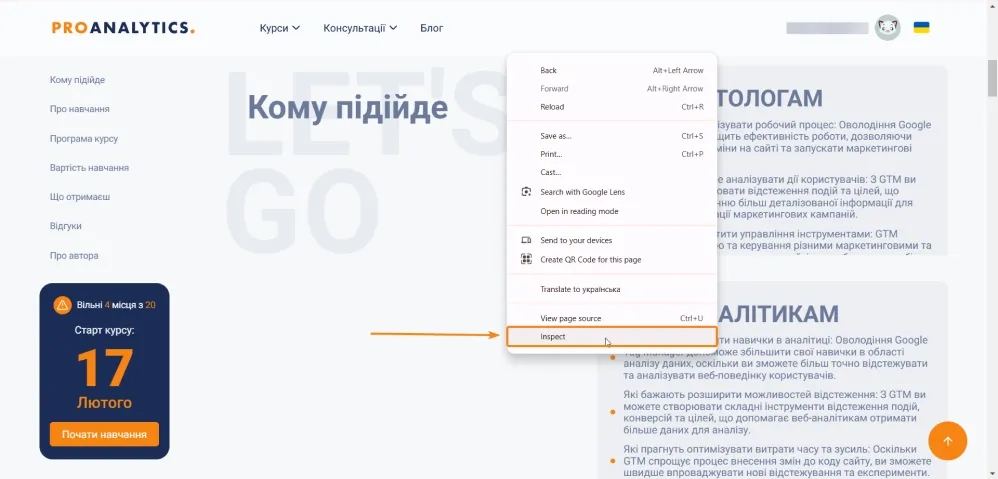Expand the Консультації dropdown
This screenshot has height=479, width=998.
click(x=360, y=28)
